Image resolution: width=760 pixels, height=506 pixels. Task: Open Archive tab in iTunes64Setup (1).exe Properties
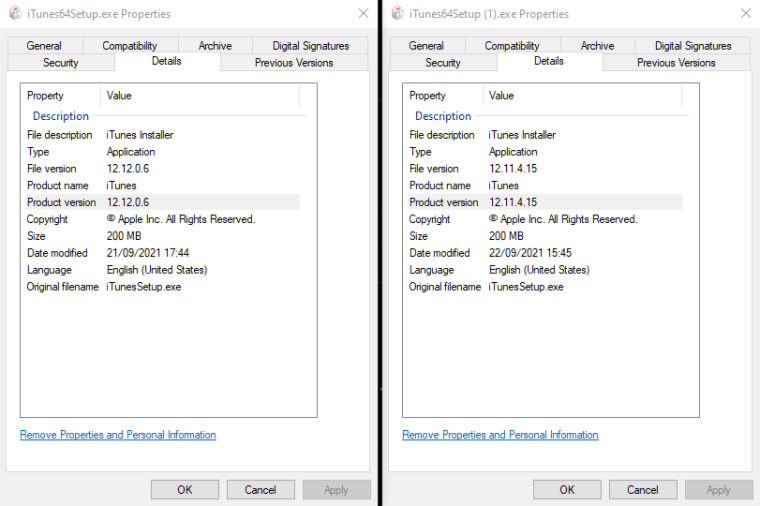point(598,46)
